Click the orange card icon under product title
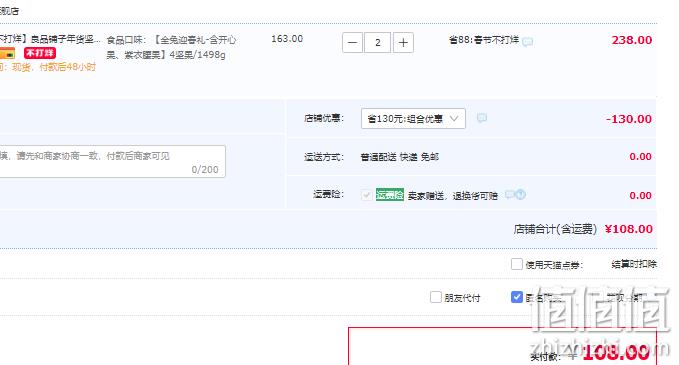Viewport: 679px width, 365px height. 7,54
